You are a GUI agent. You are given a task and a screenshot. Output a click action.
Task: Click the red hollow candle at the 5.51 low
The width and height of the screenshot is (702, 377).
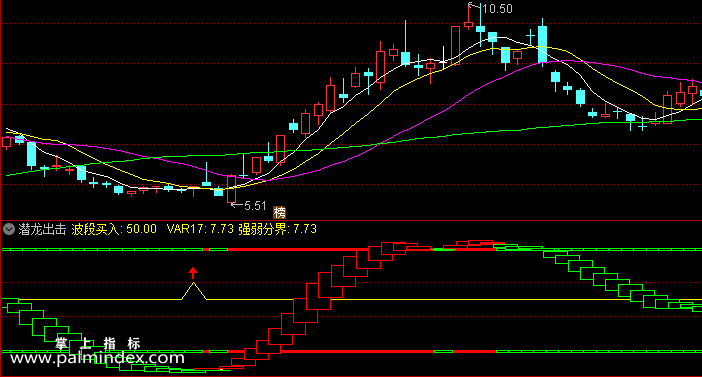(x=231, y=189)
